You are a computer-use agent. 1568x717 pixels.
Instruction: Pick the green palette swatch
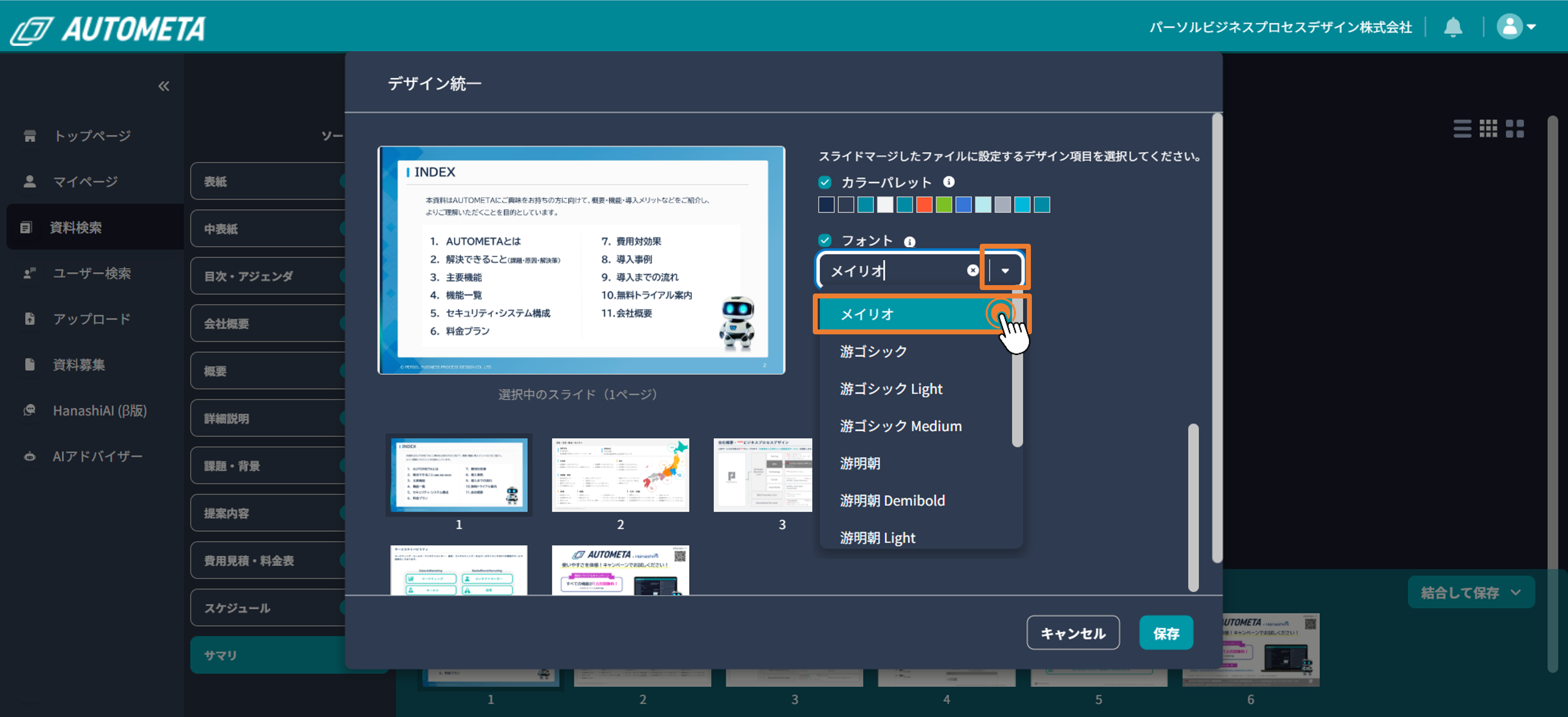pos(943,204)
